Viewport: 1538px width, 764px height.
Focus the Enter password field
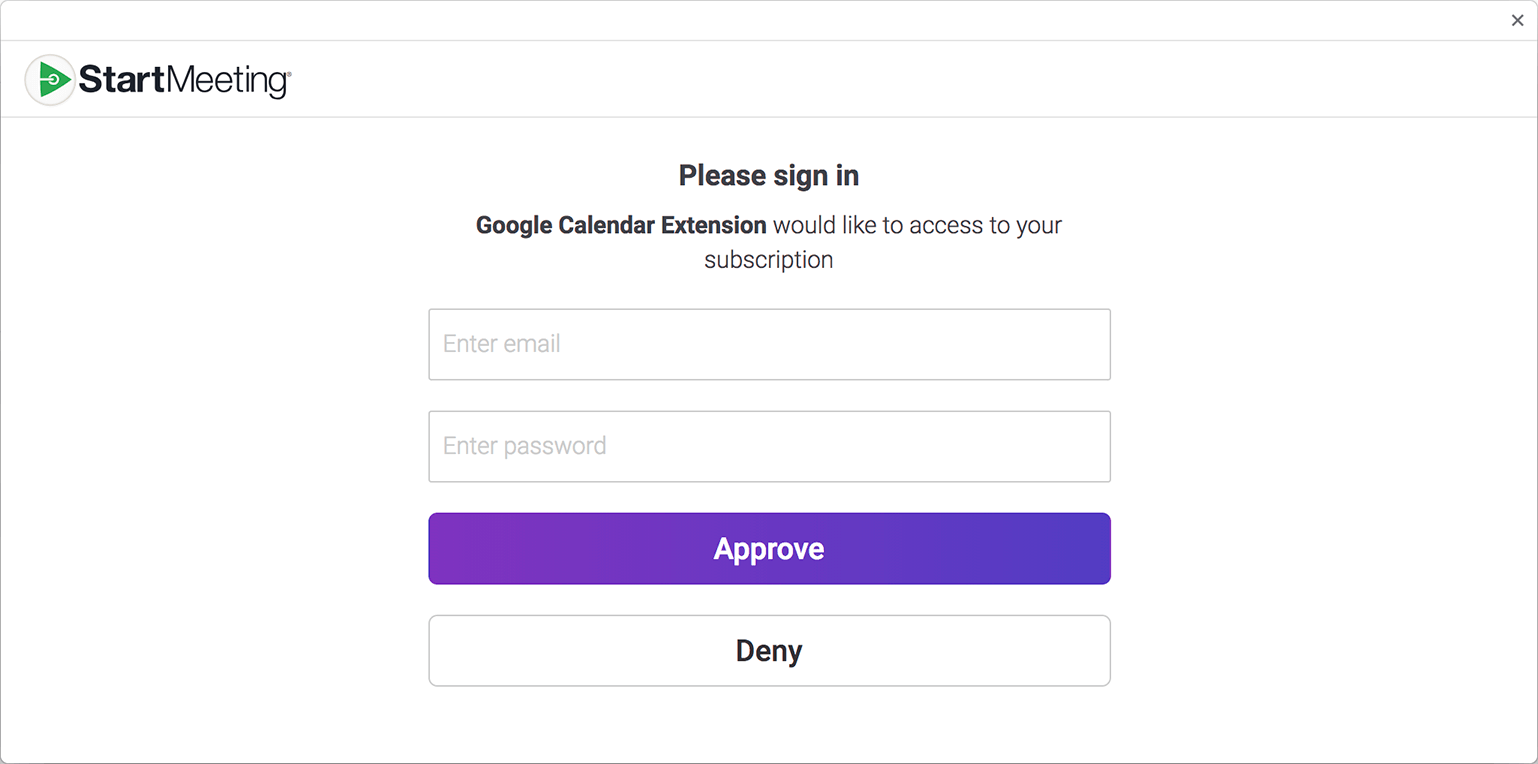768,446
